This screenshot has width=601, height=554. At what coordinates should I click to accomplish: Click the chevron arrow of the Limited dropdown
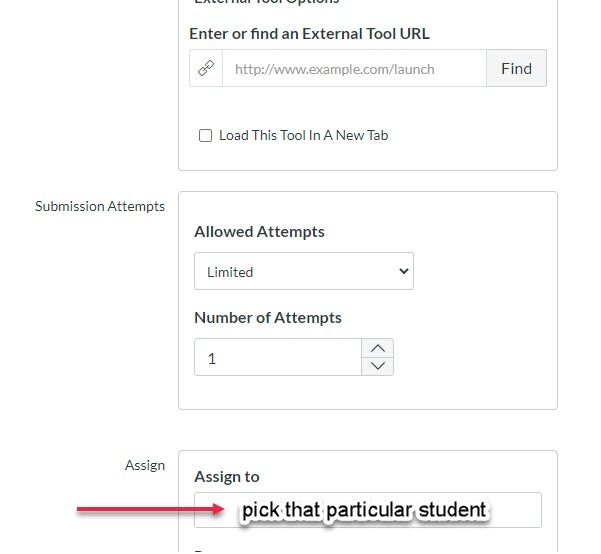click(x=404, y=271)
